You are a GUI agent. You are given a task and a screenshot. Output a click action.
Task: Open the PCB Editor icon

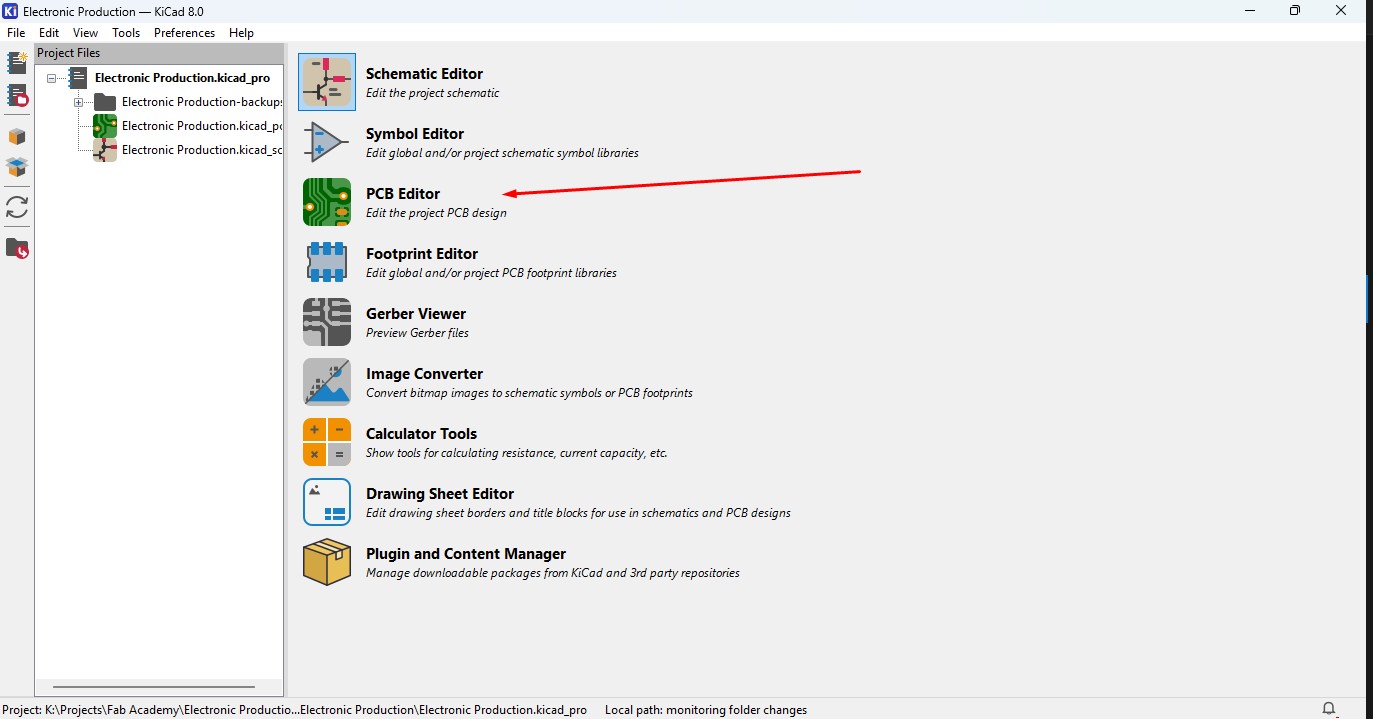coord(327,202)
